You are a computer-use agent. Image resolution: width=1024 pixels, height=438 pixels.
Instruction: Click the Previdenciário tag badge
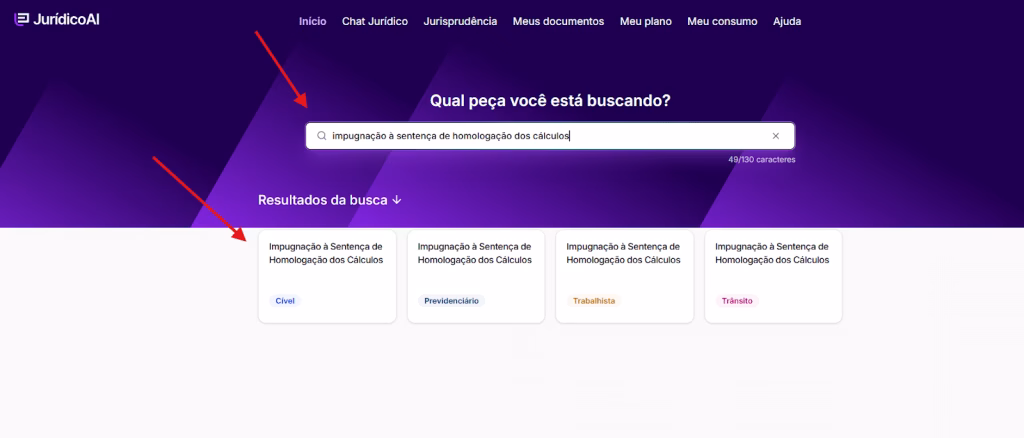[x=451, y=301]
